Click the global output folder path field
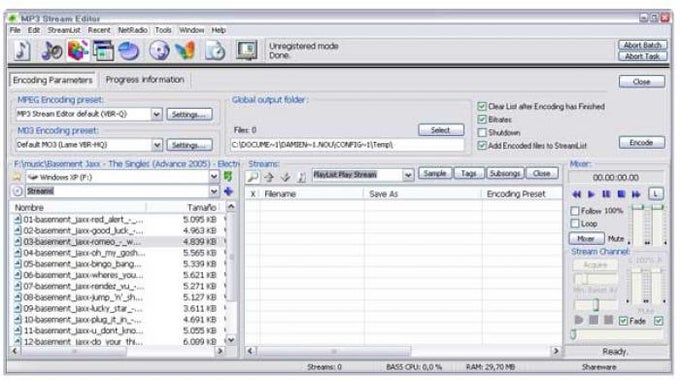Image resolution: width=680 pixels, height=380 pixels. (347, 145)
